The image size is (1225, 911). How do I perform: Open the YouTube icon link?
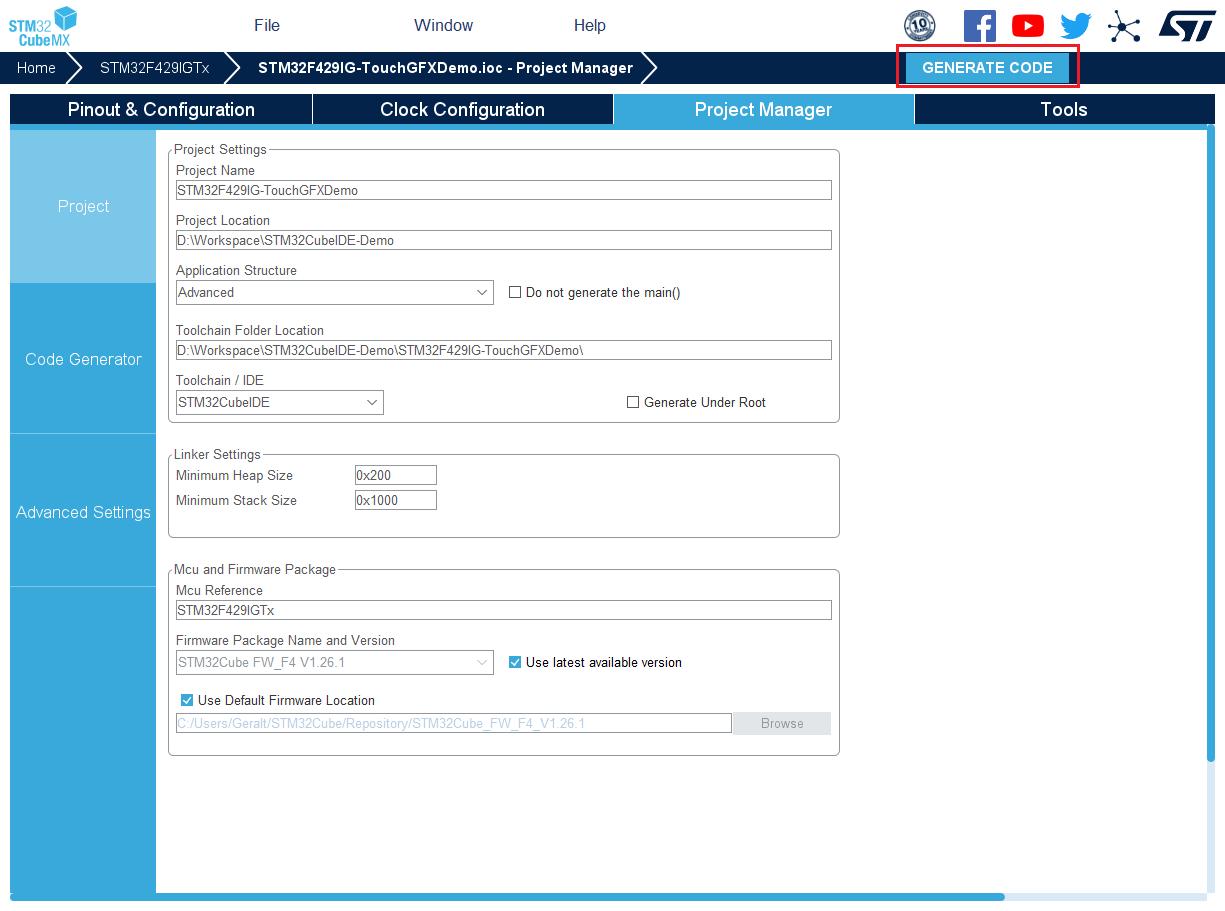[x=1027, y=26]
